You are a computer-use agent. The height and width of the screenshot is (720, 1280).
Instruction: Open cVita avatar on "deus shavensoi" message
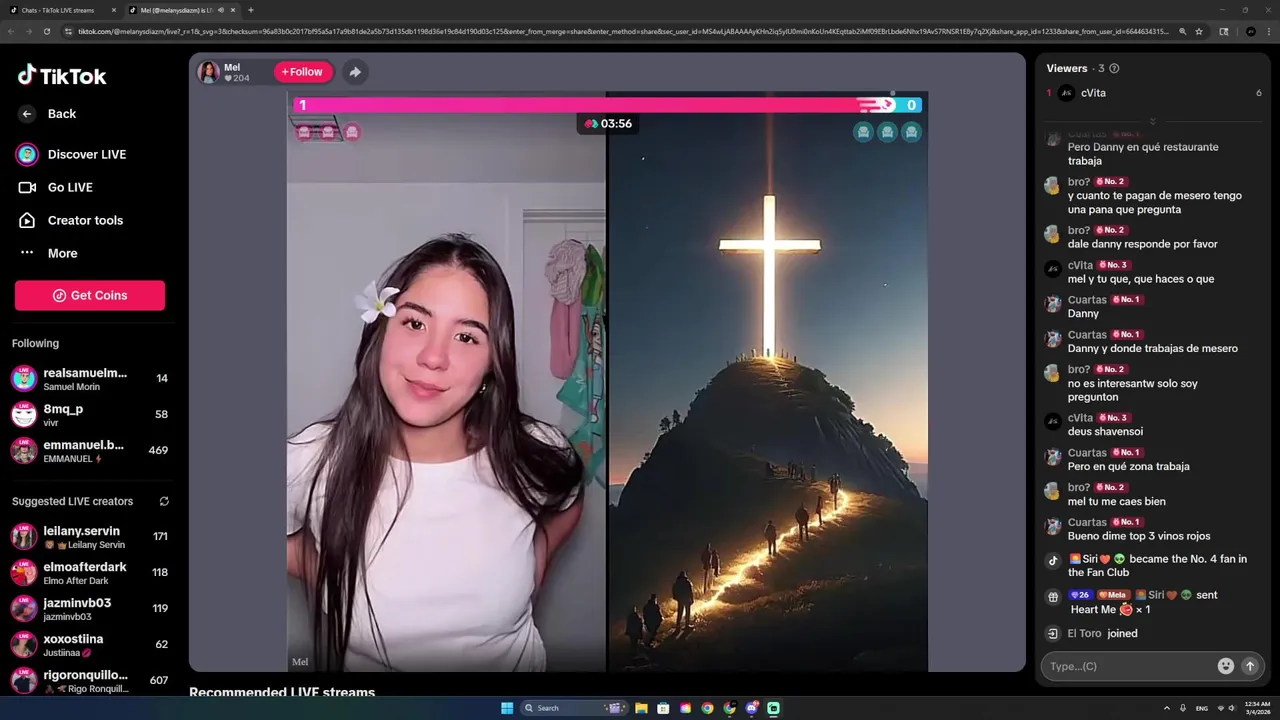(1052, 421)
